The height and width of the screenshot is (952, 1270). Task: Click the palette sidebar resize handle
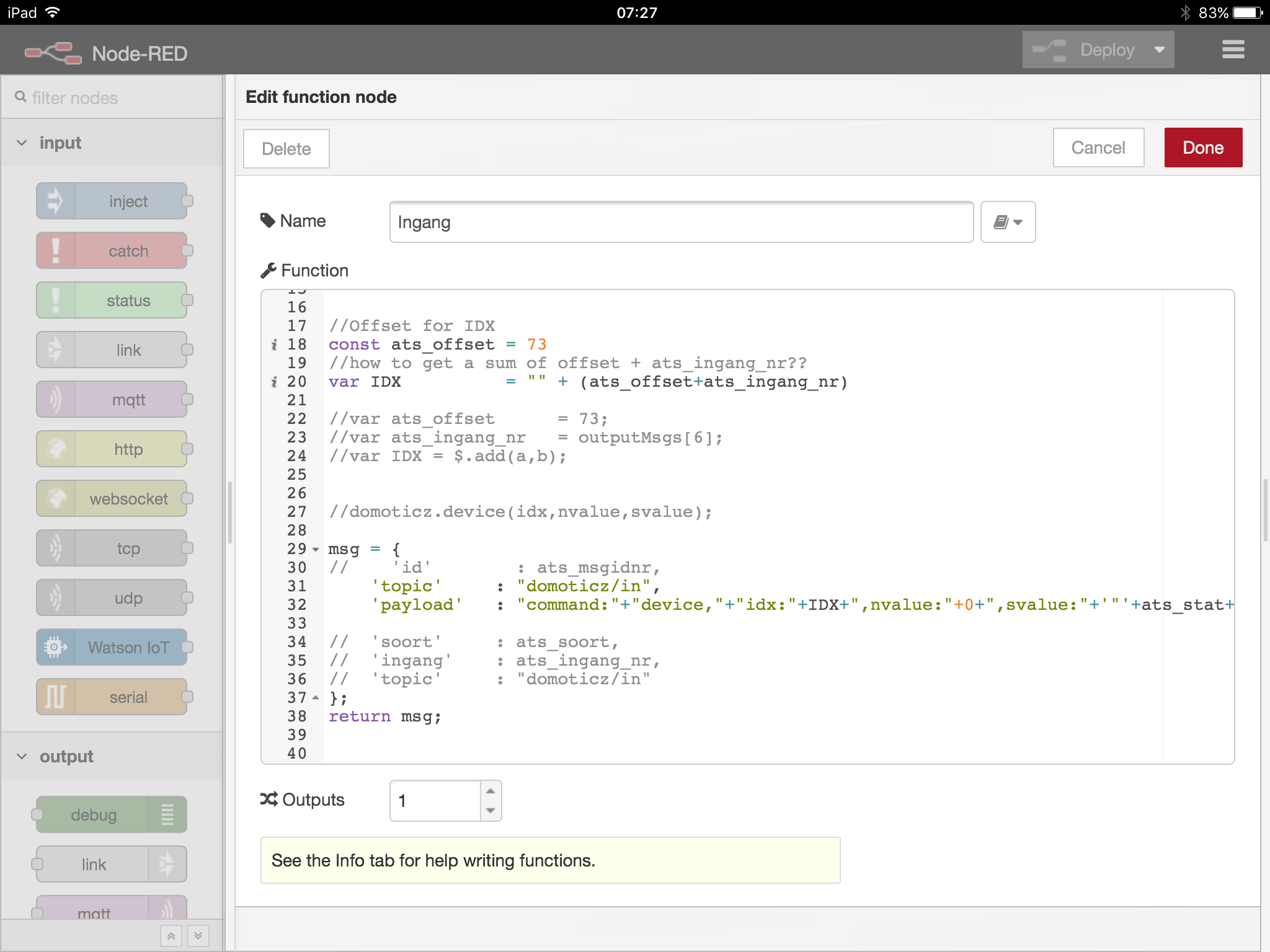point(229,512)
